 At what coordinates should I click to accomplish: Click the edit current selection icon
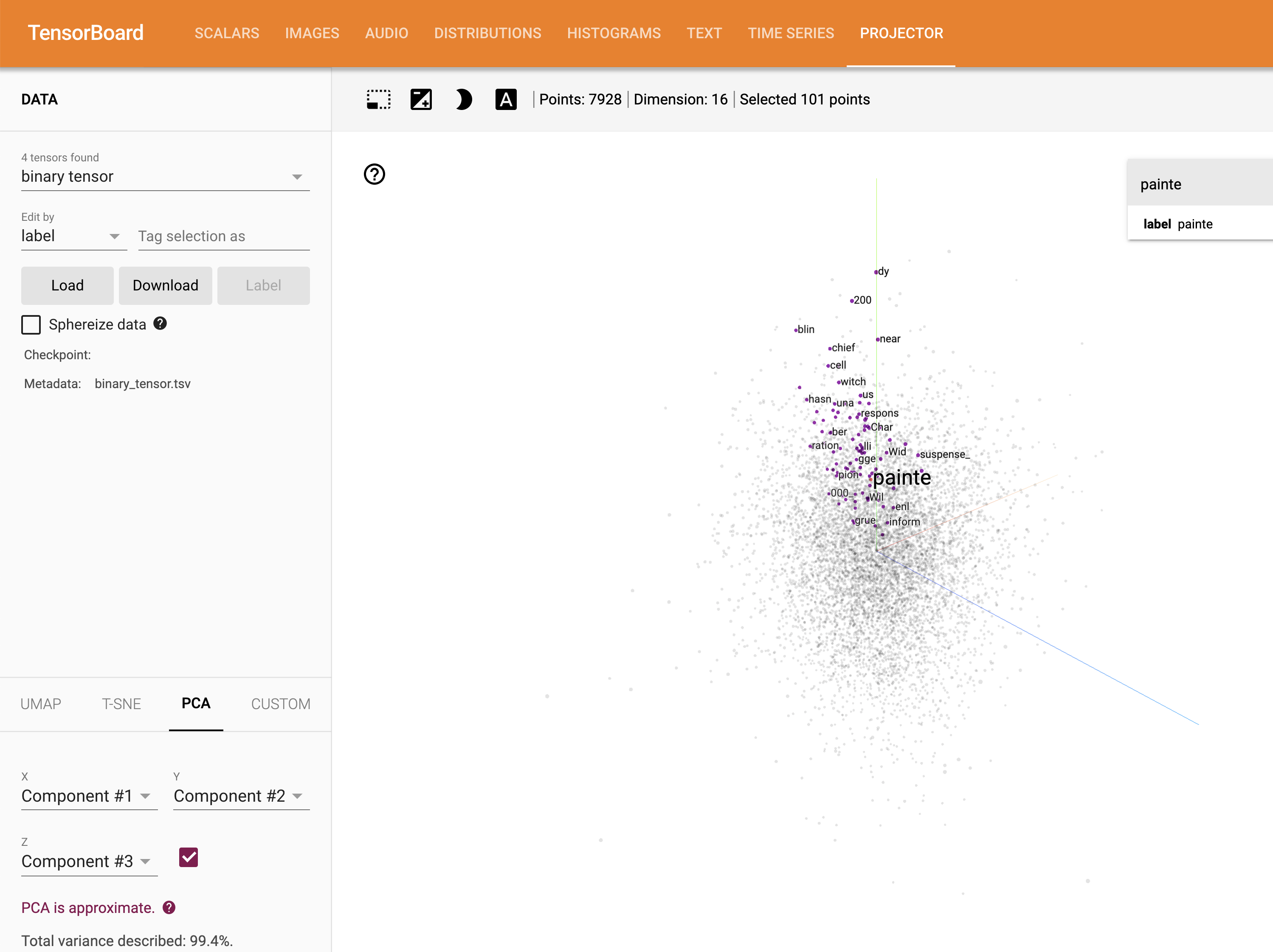pyautogui.click(x=421, y=100)
